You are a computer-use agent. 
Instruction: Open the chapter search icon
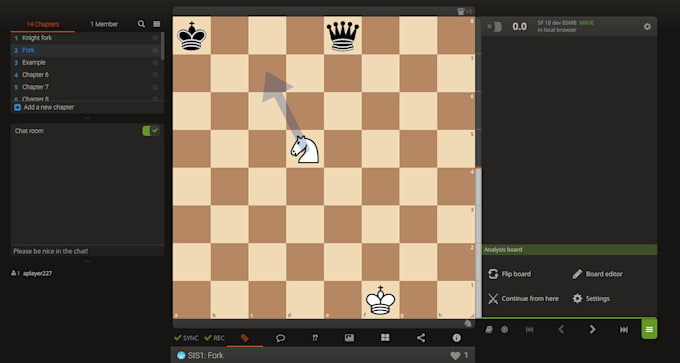tap(141, 24)
